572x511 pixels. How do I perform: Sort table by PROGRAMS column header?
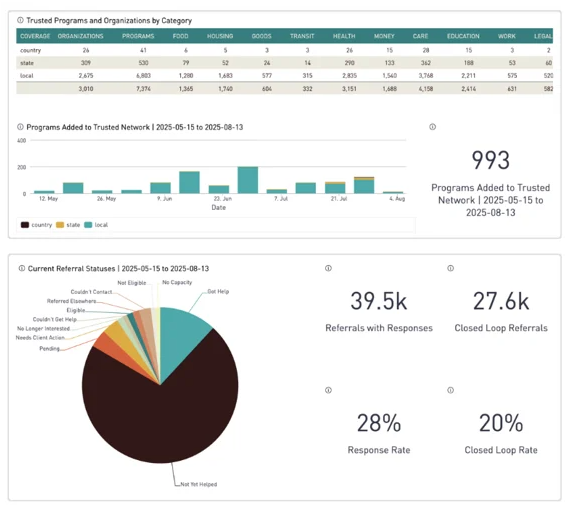[138, 36]
